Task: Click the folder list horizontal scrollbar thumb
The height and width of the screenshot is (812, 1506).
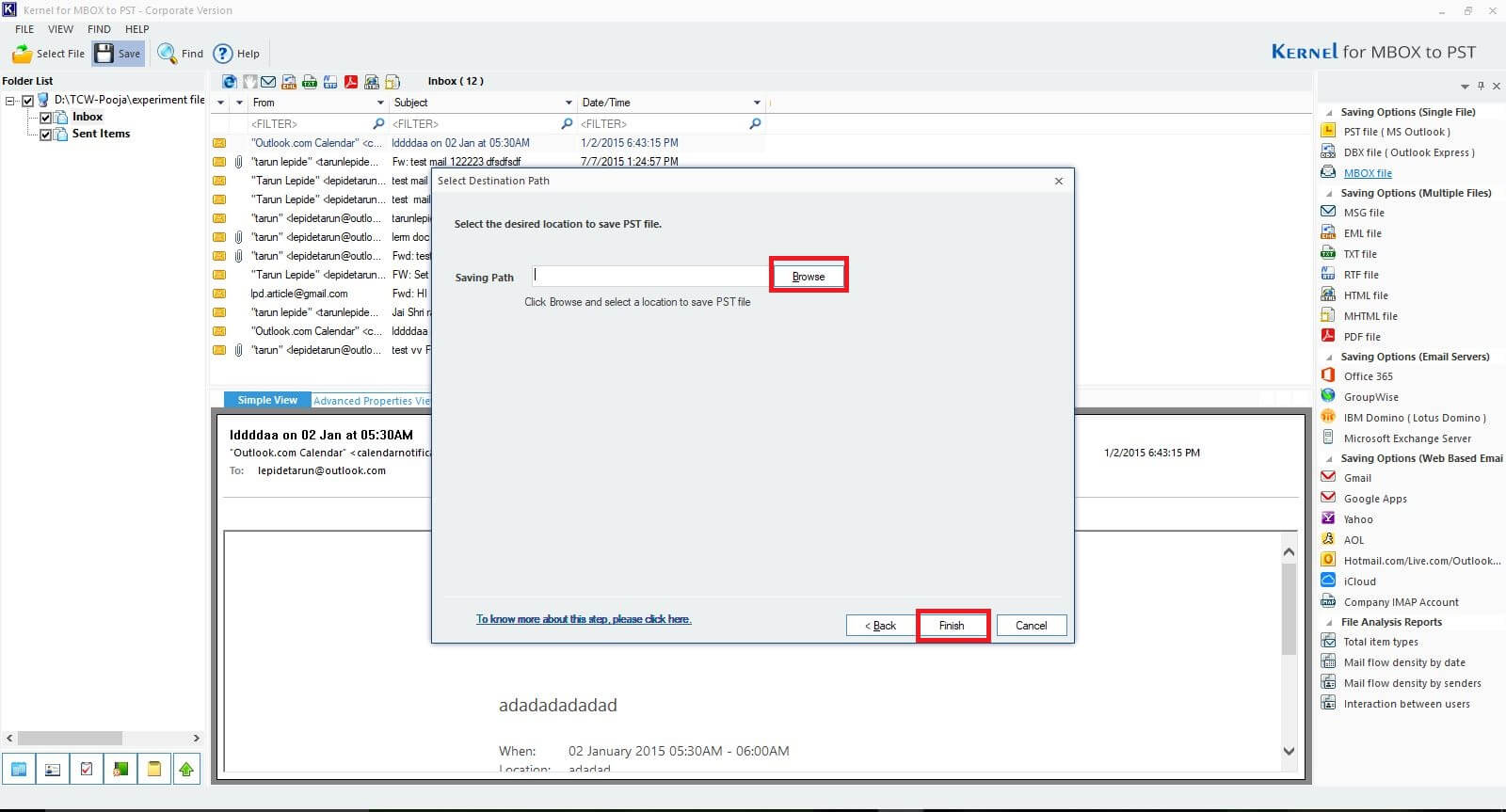Action: [x=70, y=739]
